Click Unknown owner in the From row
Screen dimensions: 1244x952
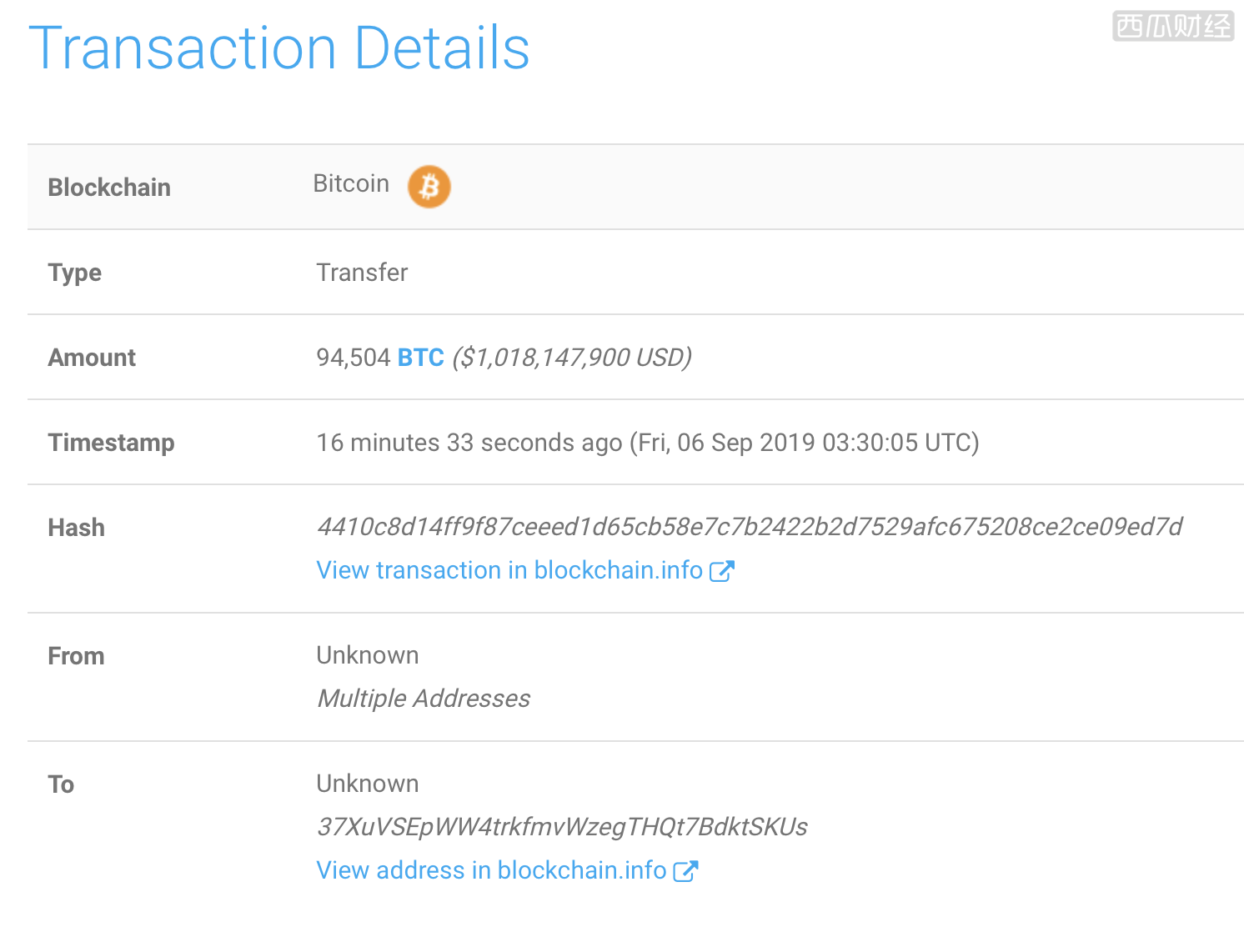click(368, 655)
